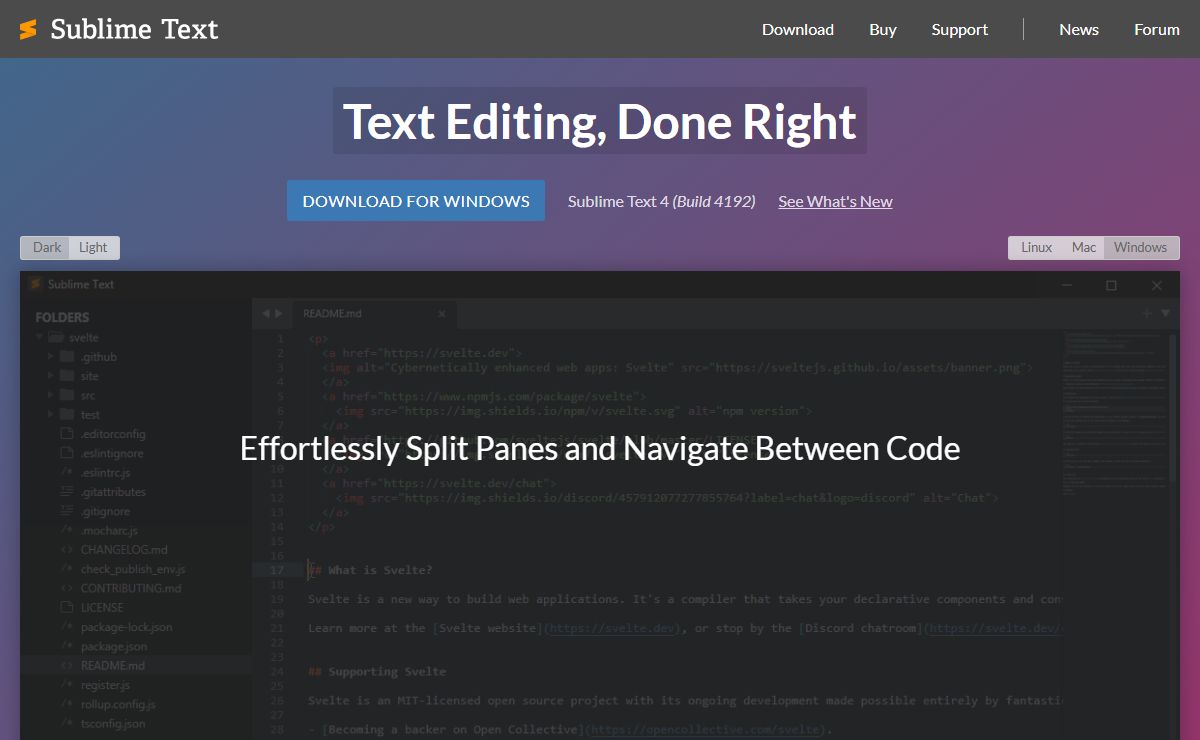This screenshot has height=740, width=1200.
Task: Select the Windows platform toggle
Action: coord(1141,247)
